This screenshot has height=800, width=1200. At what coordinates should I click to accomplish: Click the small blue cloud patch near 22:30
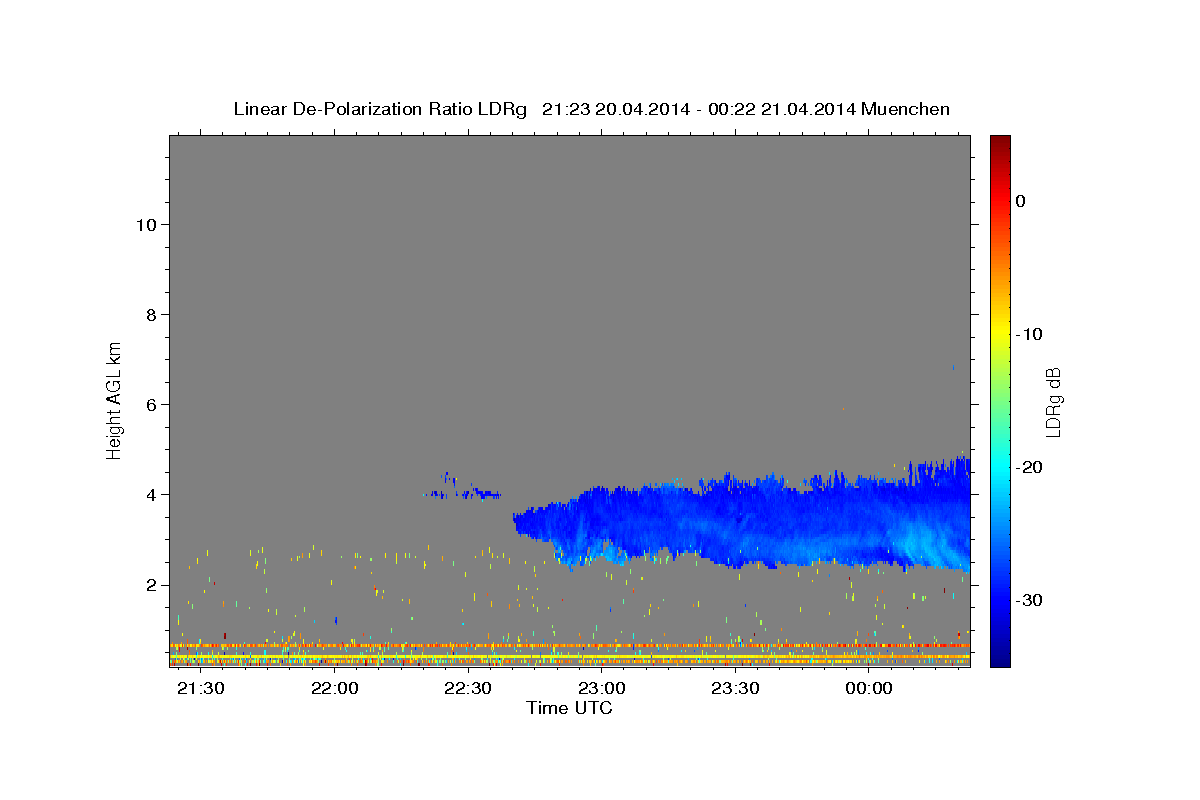pos(462,488)
